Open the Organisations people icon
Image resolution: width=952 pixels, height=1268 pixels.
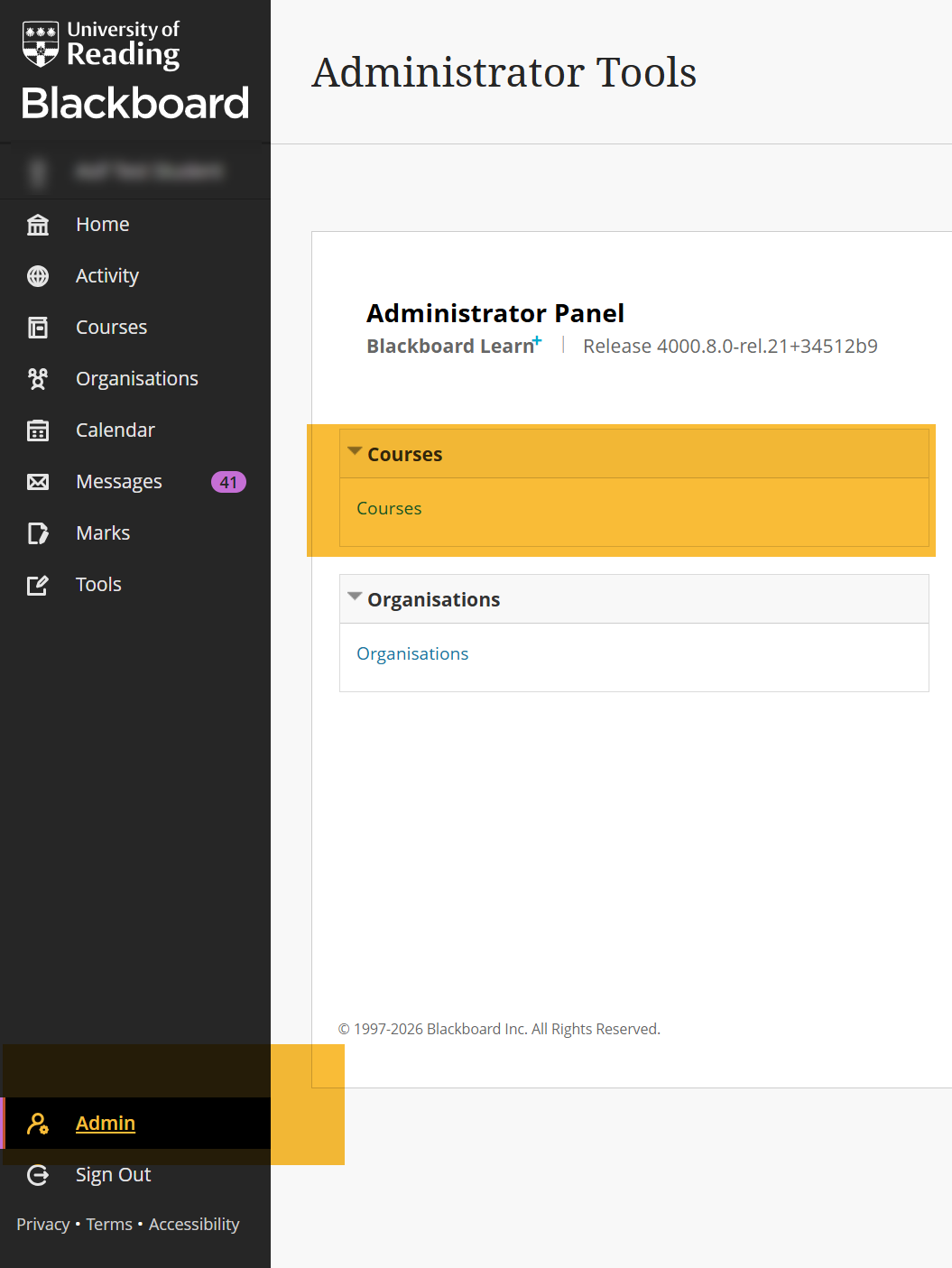[37, 378]
